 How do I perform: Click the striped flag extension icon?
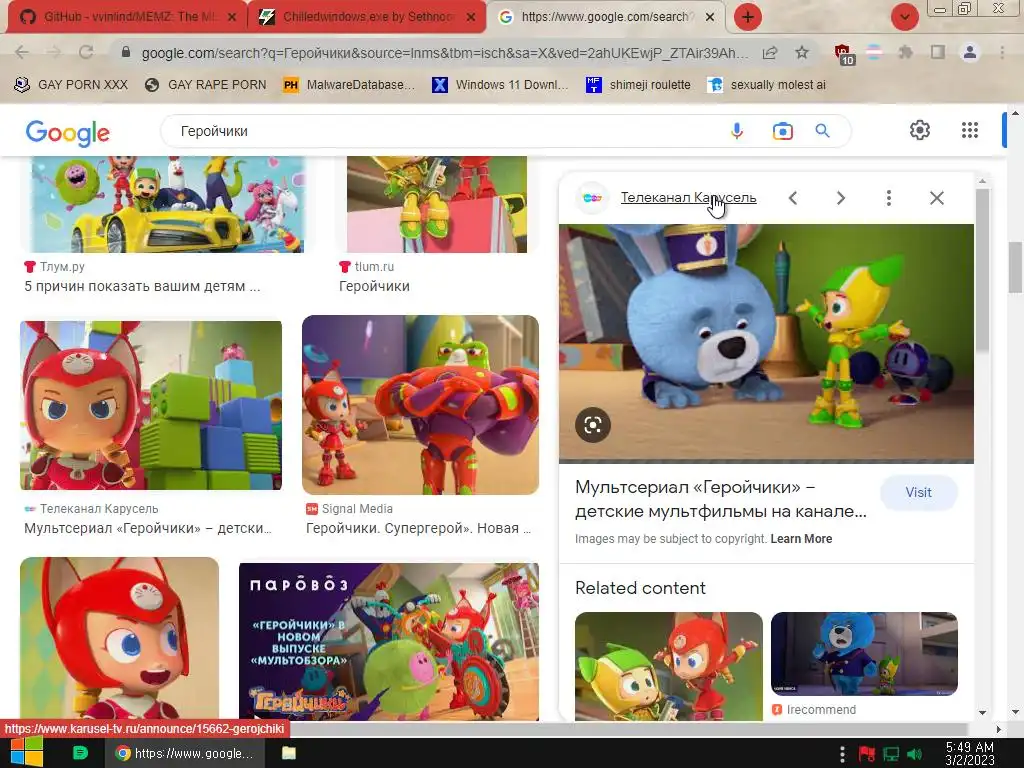tap(874, 52)
